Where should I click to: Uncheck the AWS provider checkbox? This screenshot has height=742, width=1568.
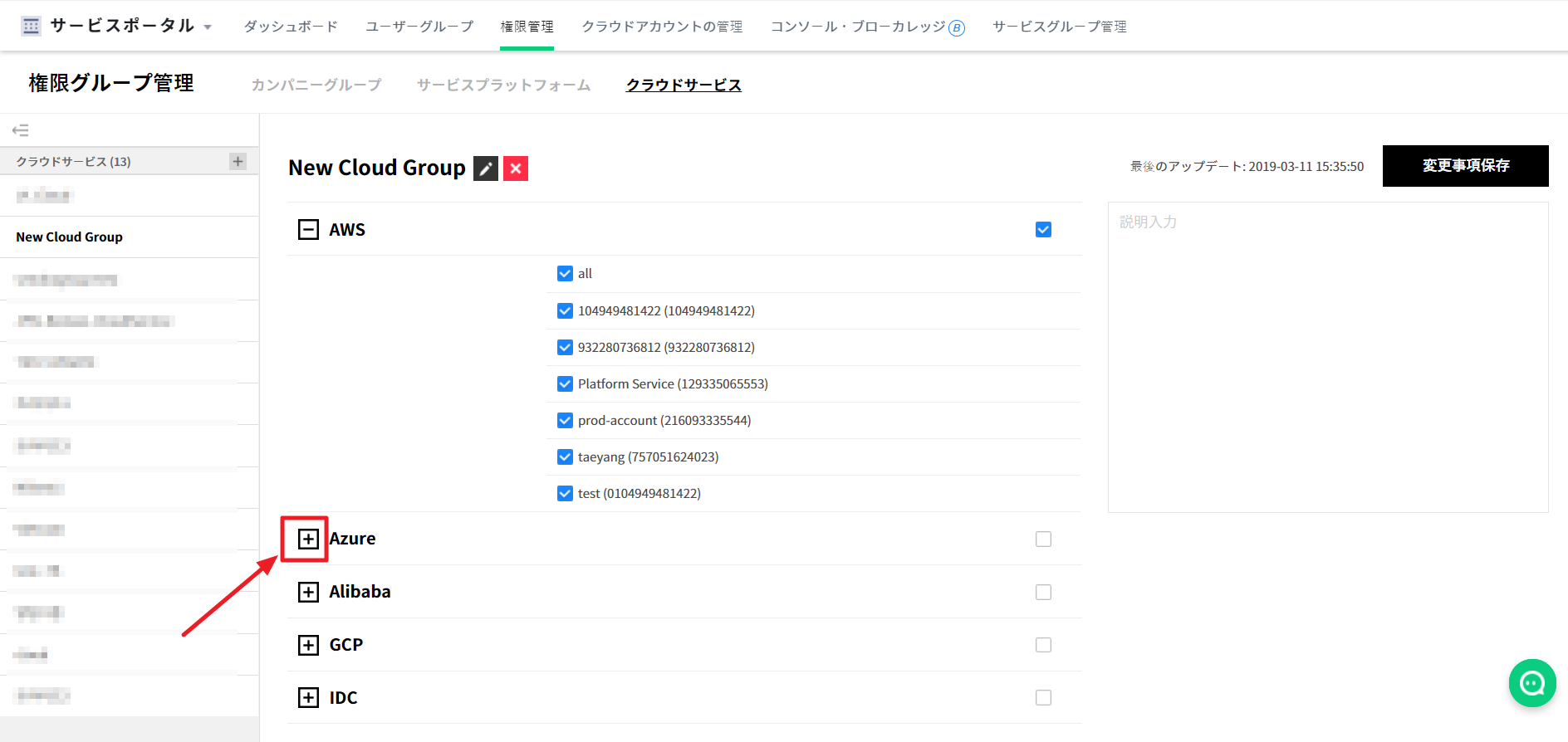point(1043,230)
